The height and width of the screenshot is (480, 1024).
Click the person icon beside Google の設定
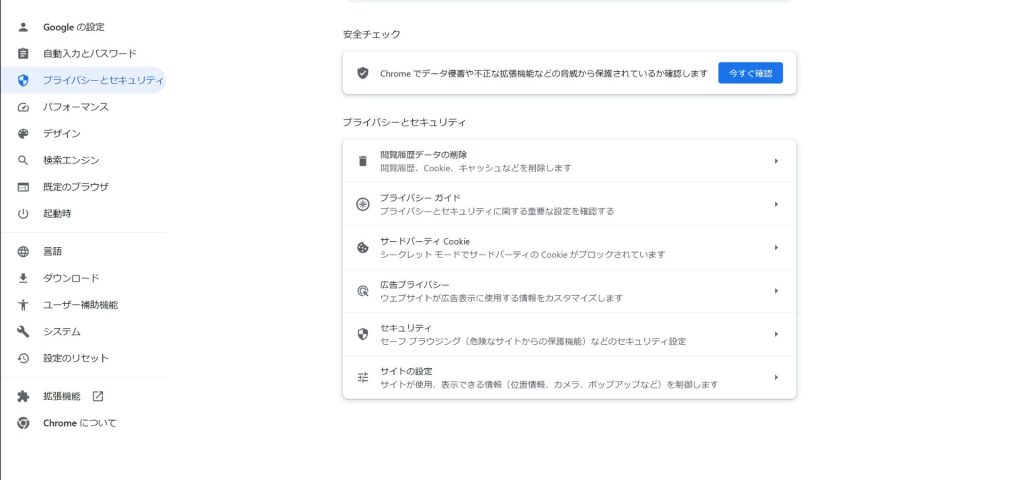pos(23,27)
